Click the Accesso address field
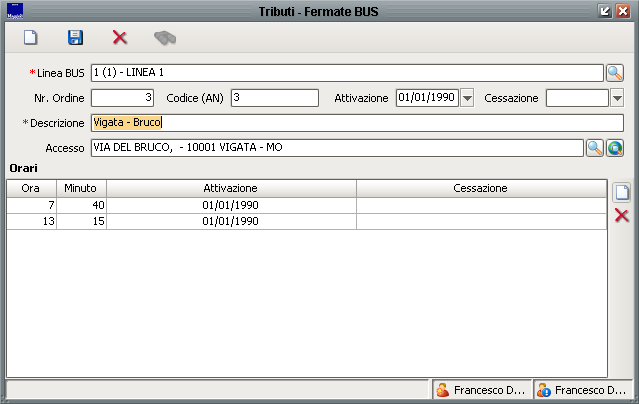Viewport: 639px width, 404px height. pyautogui.click(x=337, y=148)
